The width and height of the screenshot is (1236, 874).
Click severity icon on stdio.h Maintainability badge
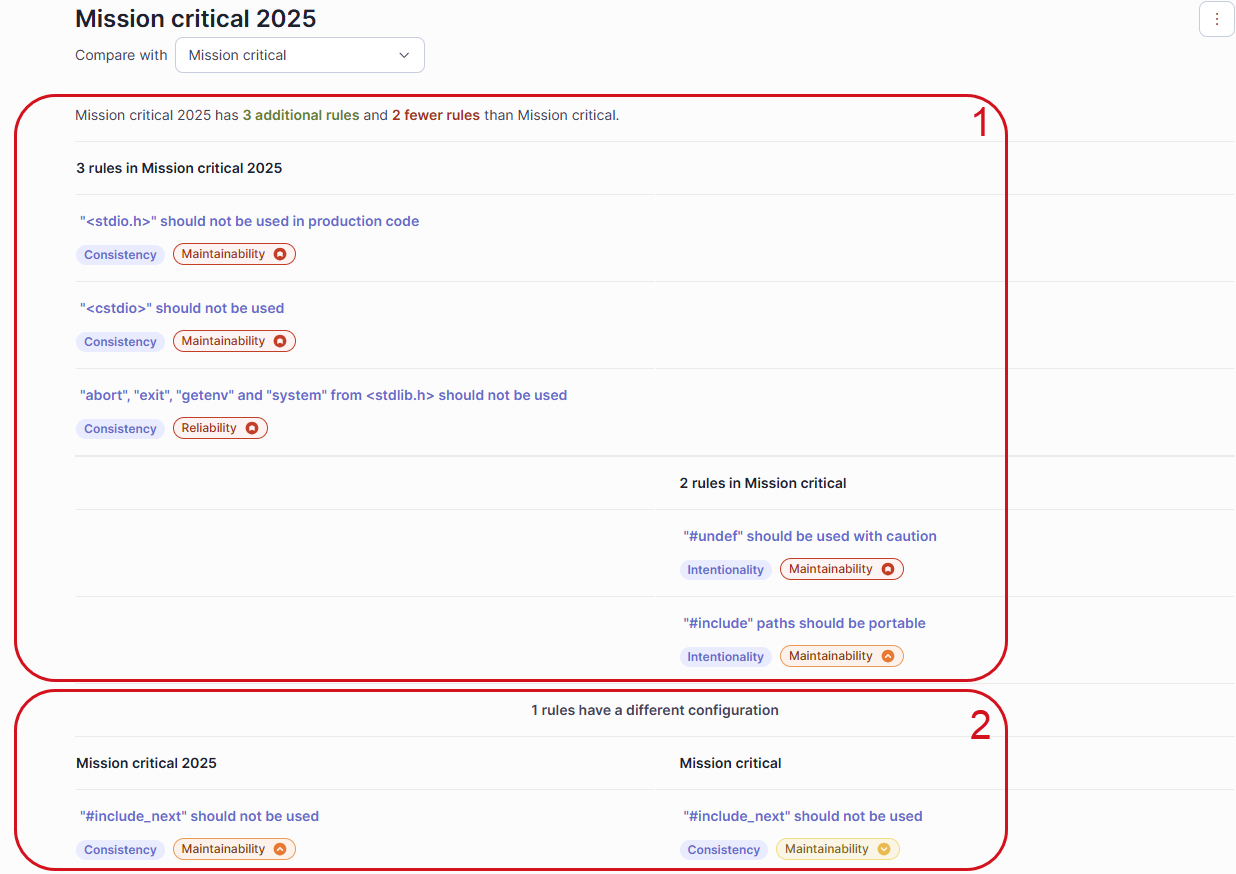280,254
